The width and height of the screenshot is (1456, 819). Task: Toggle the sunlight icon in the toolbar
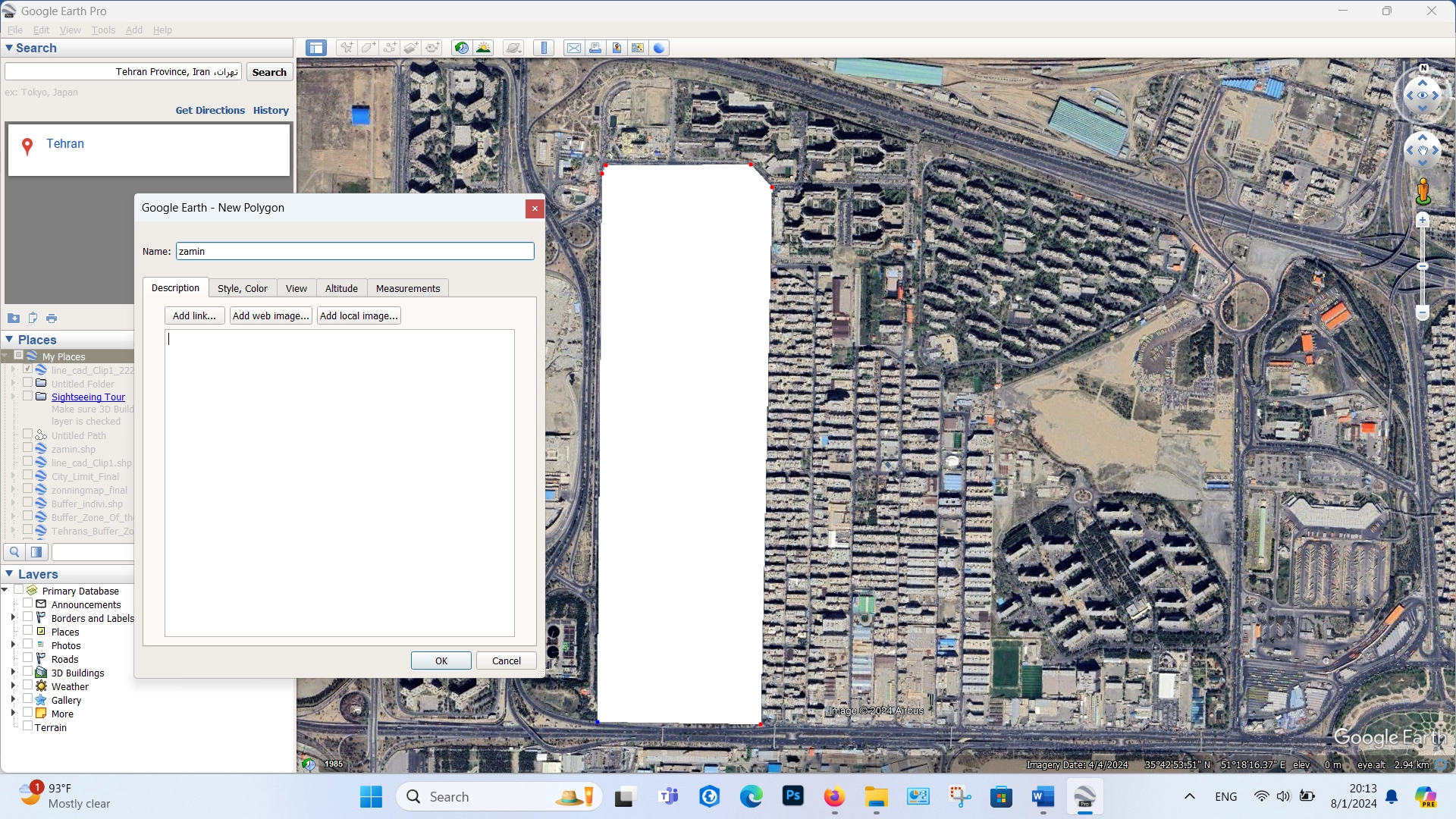(x=483, y=48)
